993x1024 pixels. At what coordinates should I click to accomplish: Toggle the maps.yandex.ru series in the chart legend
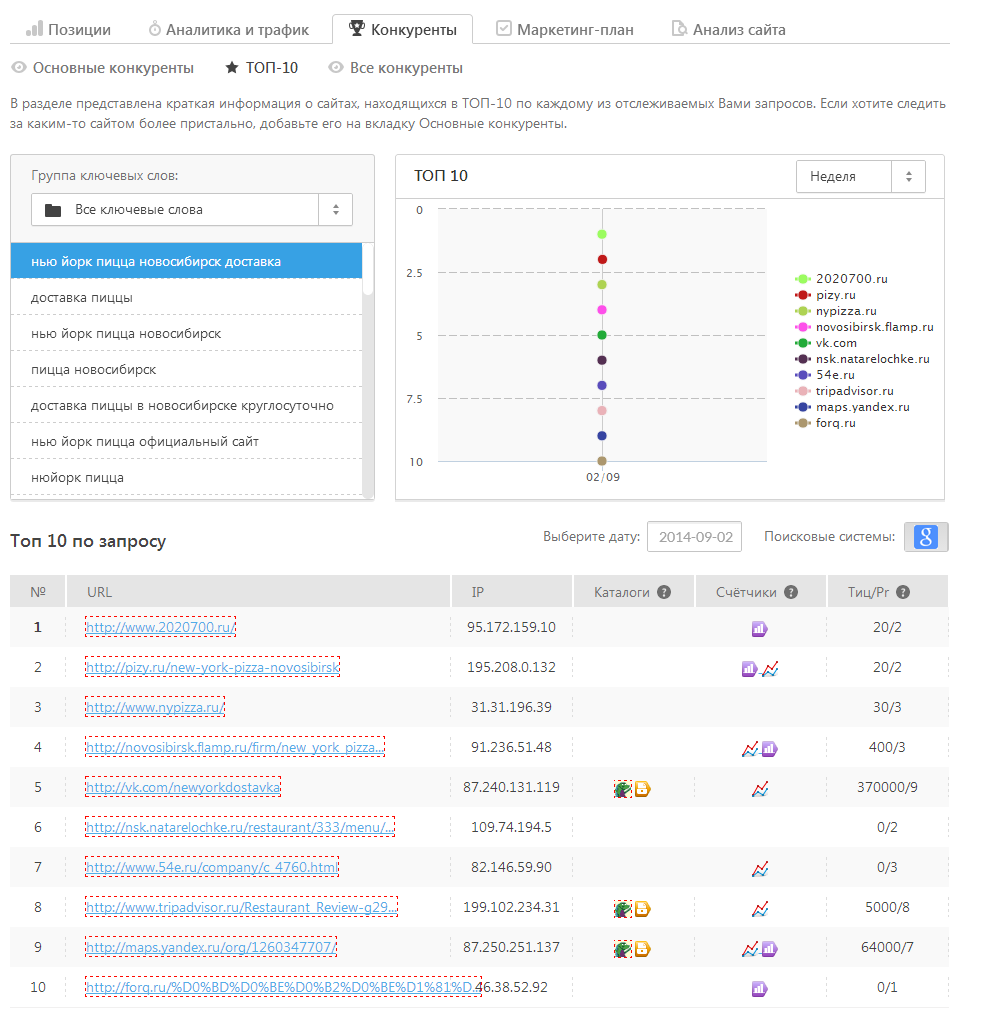click(853, 407)
